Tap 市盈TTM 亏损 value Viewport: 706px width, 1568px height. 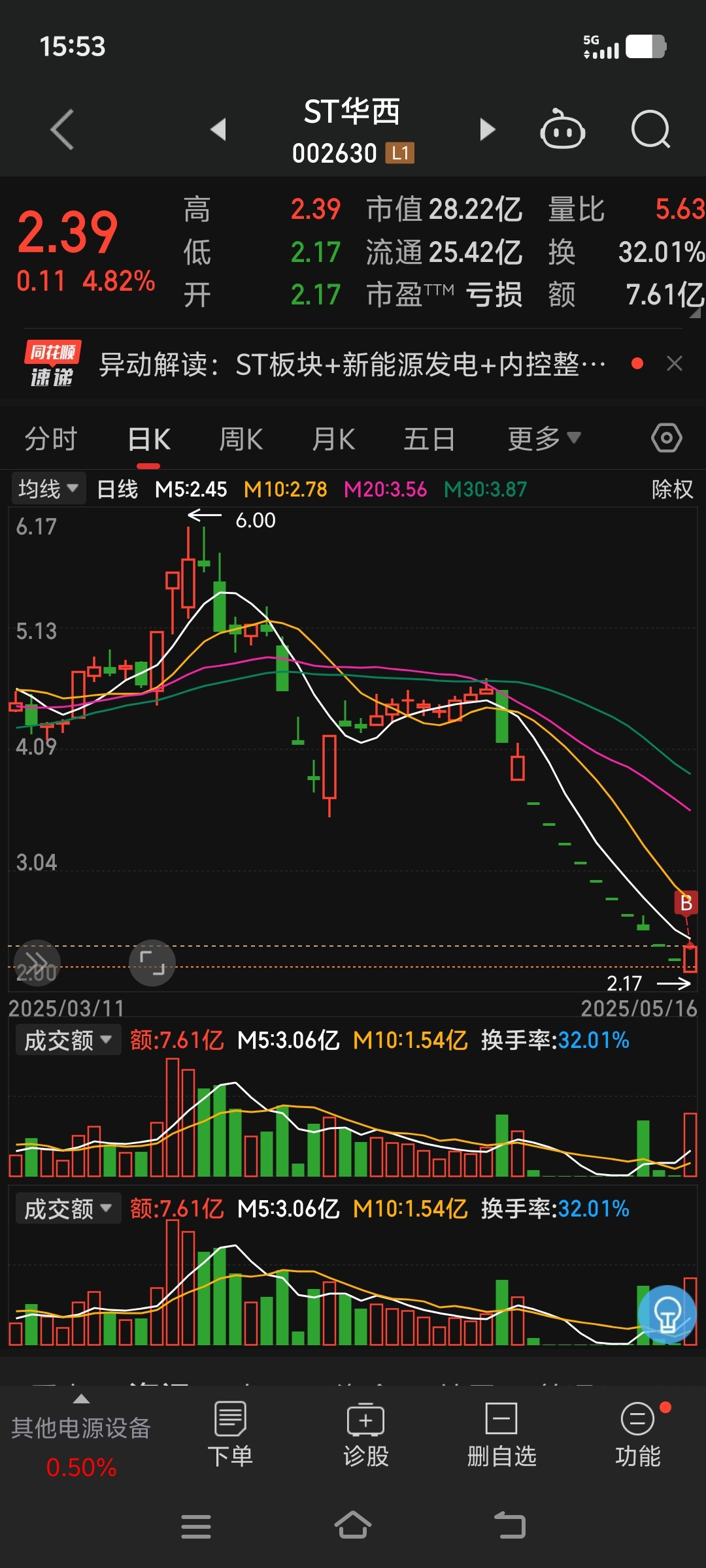tap(445, 295)
